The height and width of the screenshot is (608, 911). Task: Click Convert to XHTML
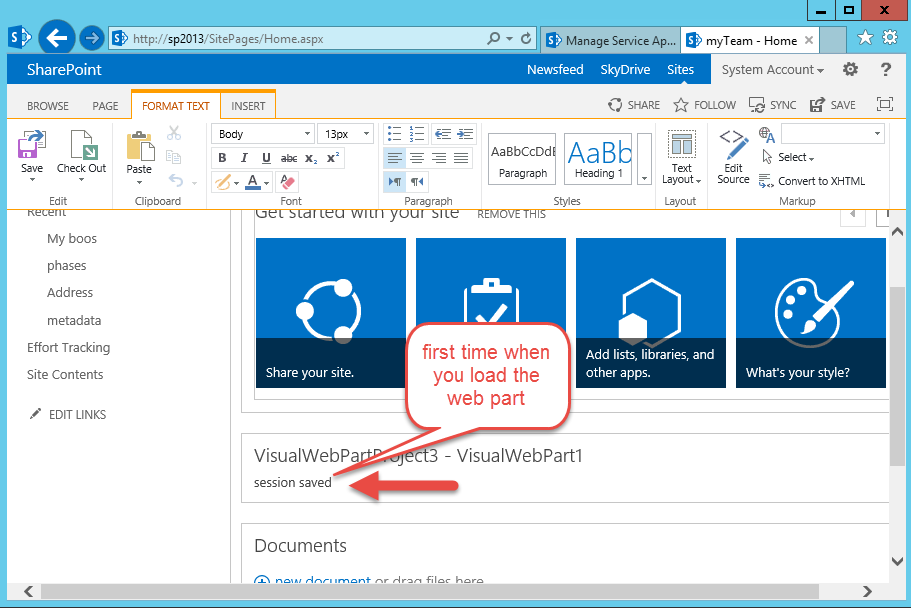pyautogui.click(x=812, y=181)
